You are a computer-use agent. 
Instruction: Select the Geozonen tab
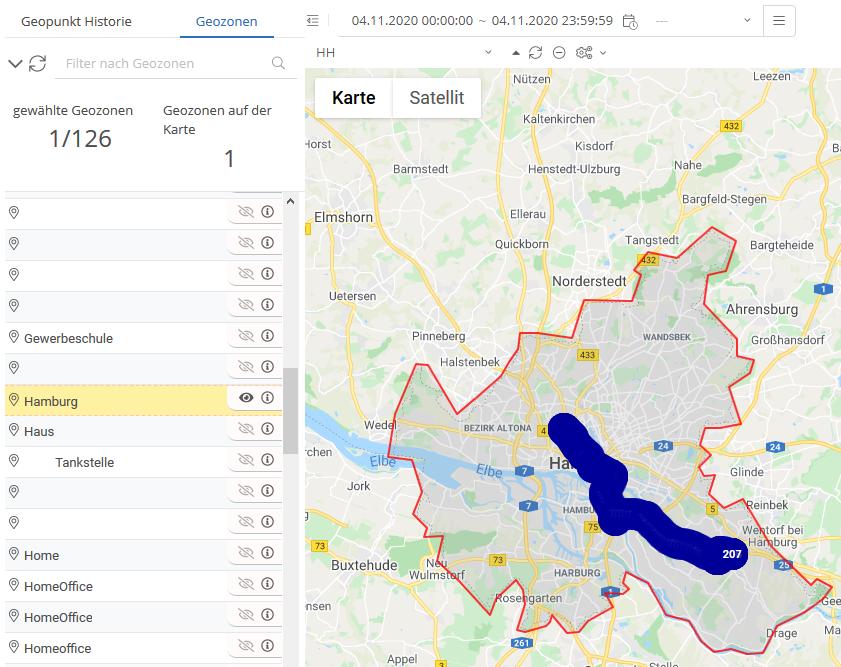(227, 21)
